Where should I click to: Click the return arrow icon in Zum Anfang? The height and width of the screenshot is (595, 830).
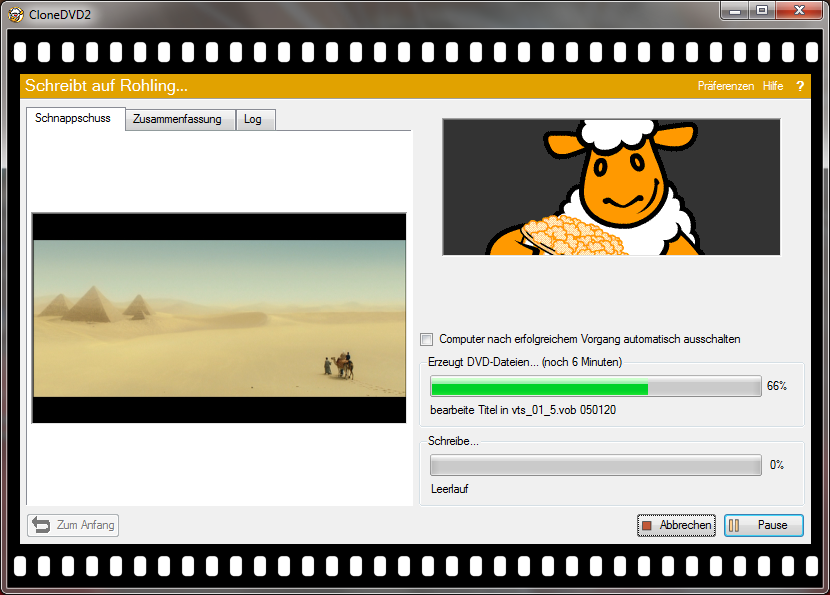[41, 525]
